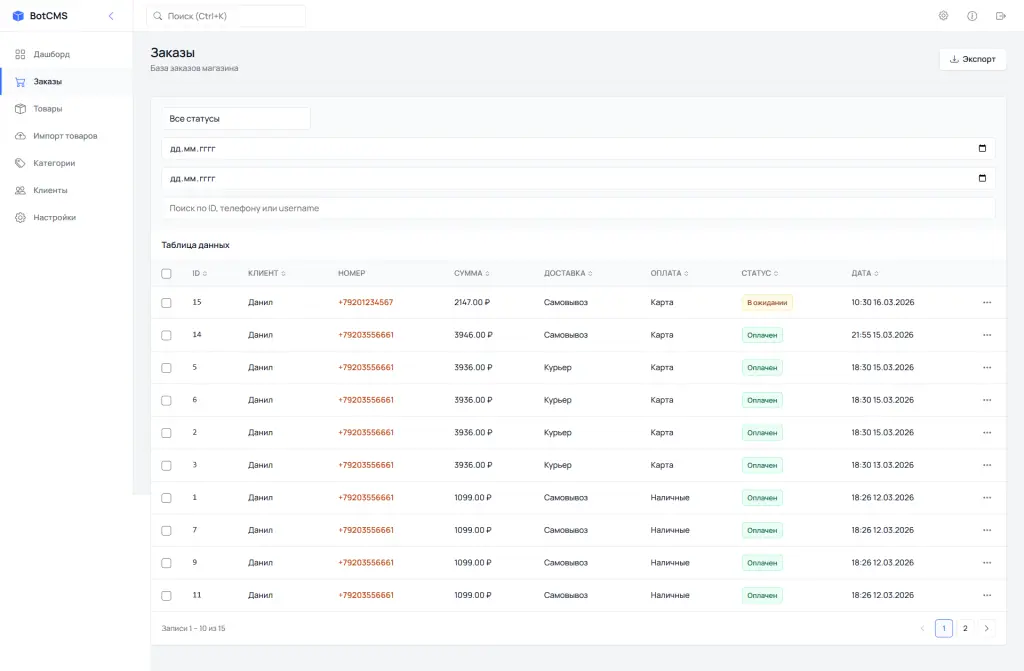Open Товары in the sidebar
This screenshot has width=1024, height=671.
[x=48, y=108]
